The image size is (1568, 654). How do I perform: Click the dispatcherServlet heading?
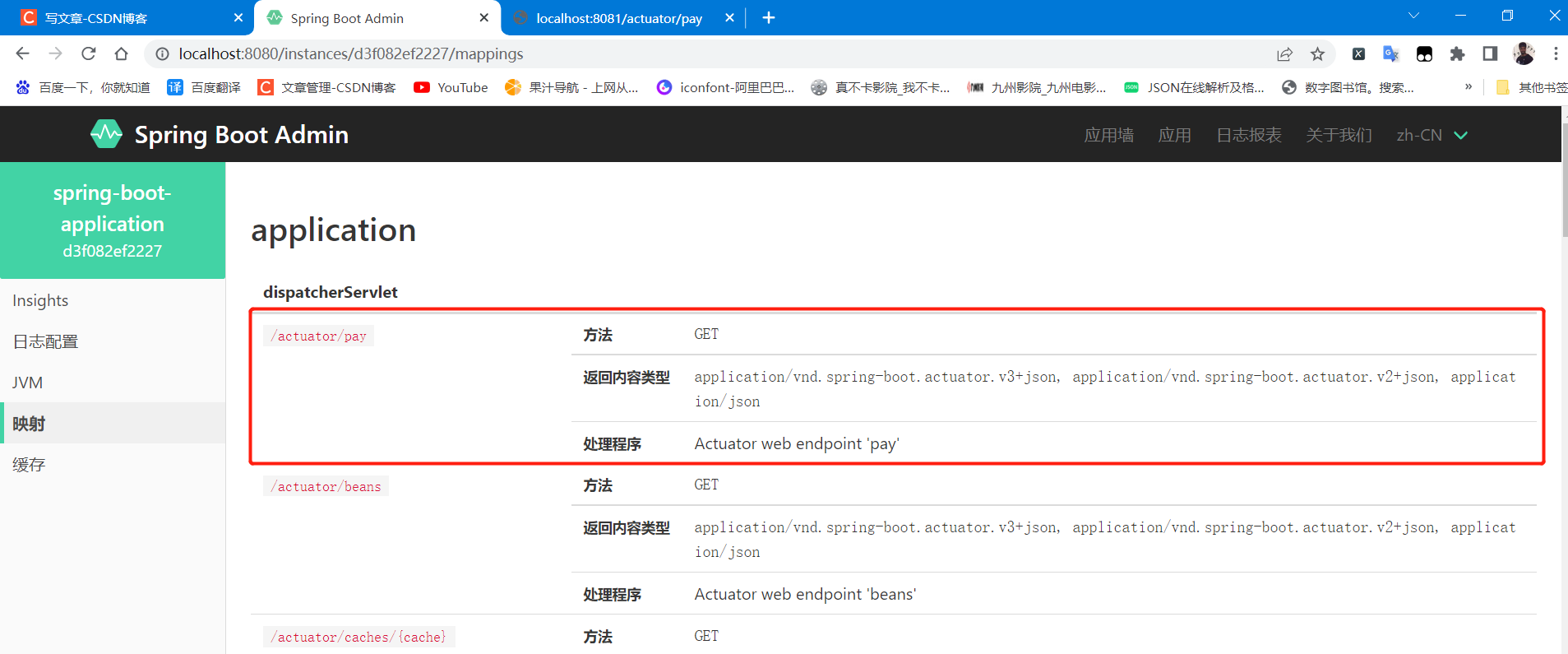(331, 292)
